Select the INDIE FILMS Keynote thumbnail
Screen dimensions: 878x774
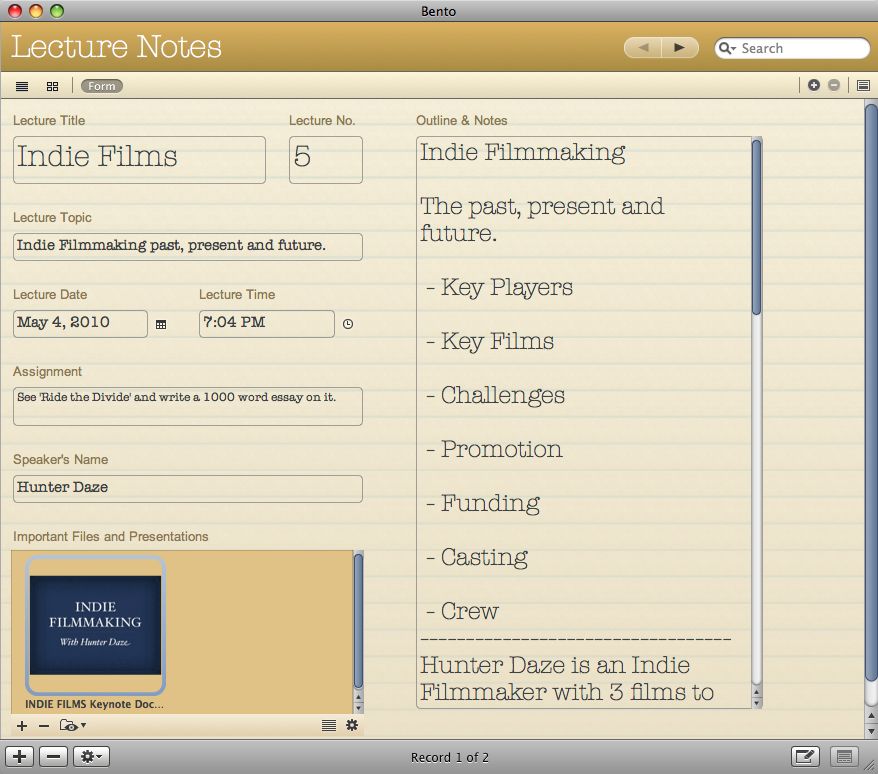95,625
